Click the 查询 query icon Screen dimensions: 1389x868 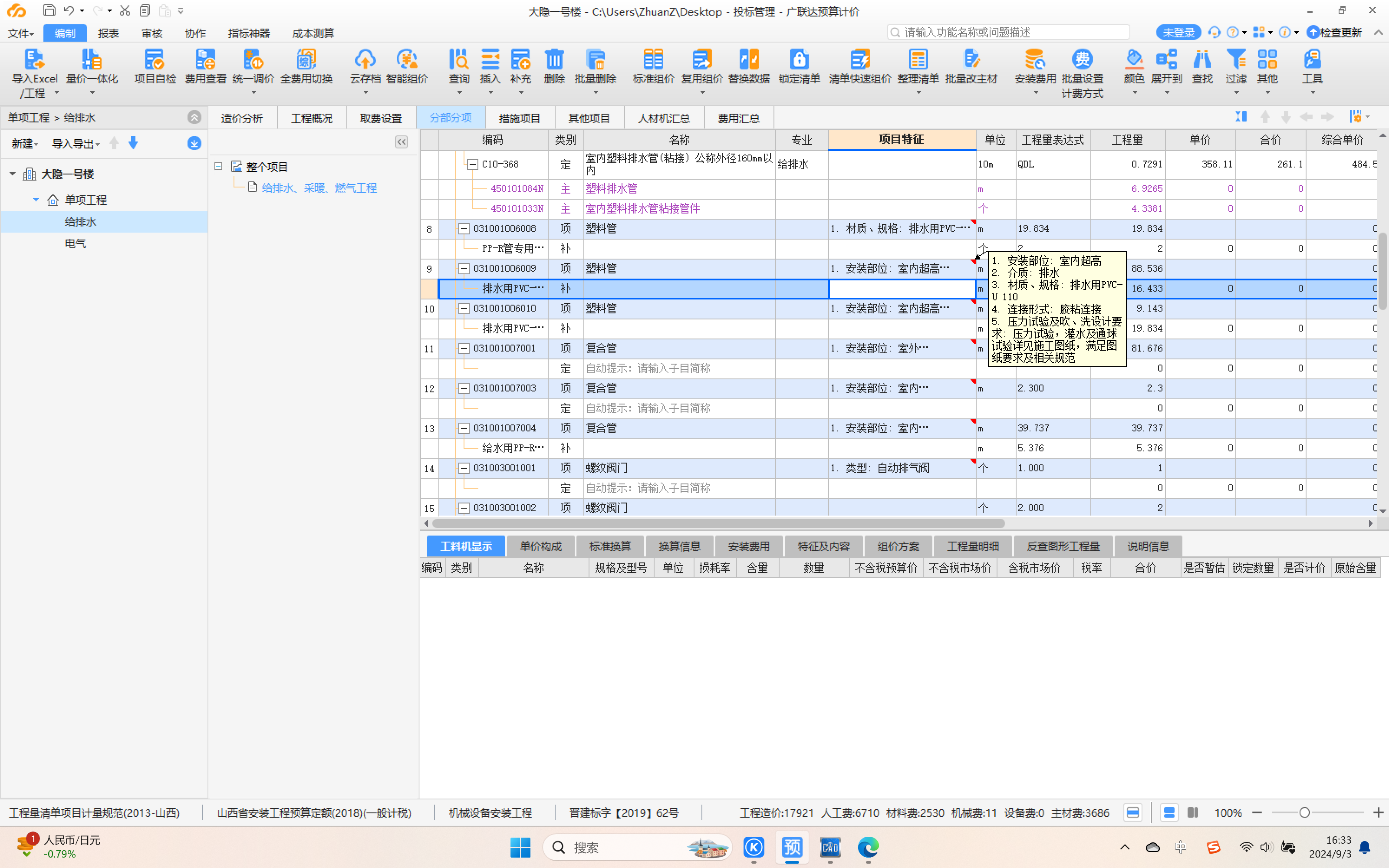(x=459, y=60)
